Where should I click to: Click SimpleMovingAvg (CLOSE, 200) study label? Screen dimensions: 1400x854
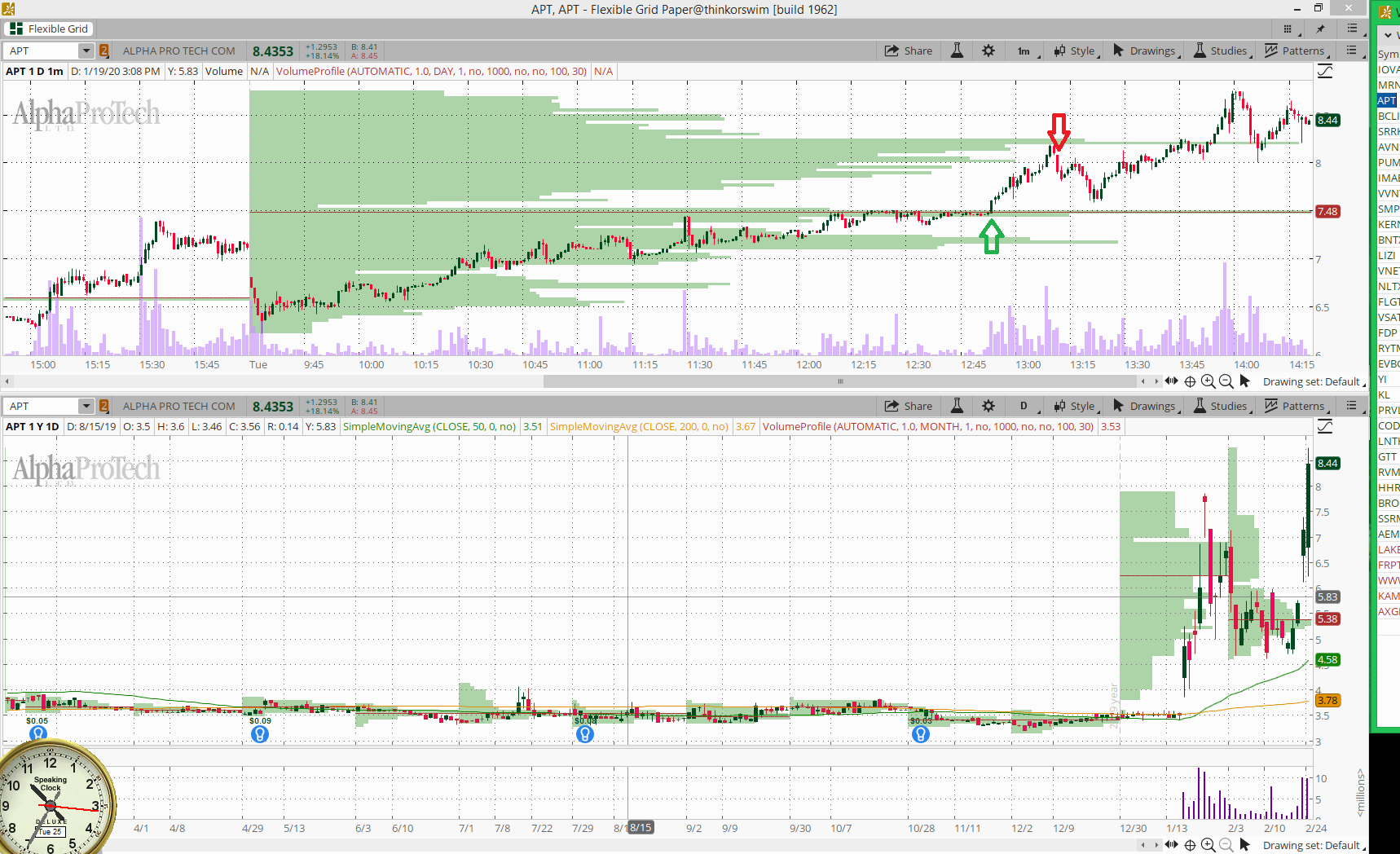(x=639, y=427)
